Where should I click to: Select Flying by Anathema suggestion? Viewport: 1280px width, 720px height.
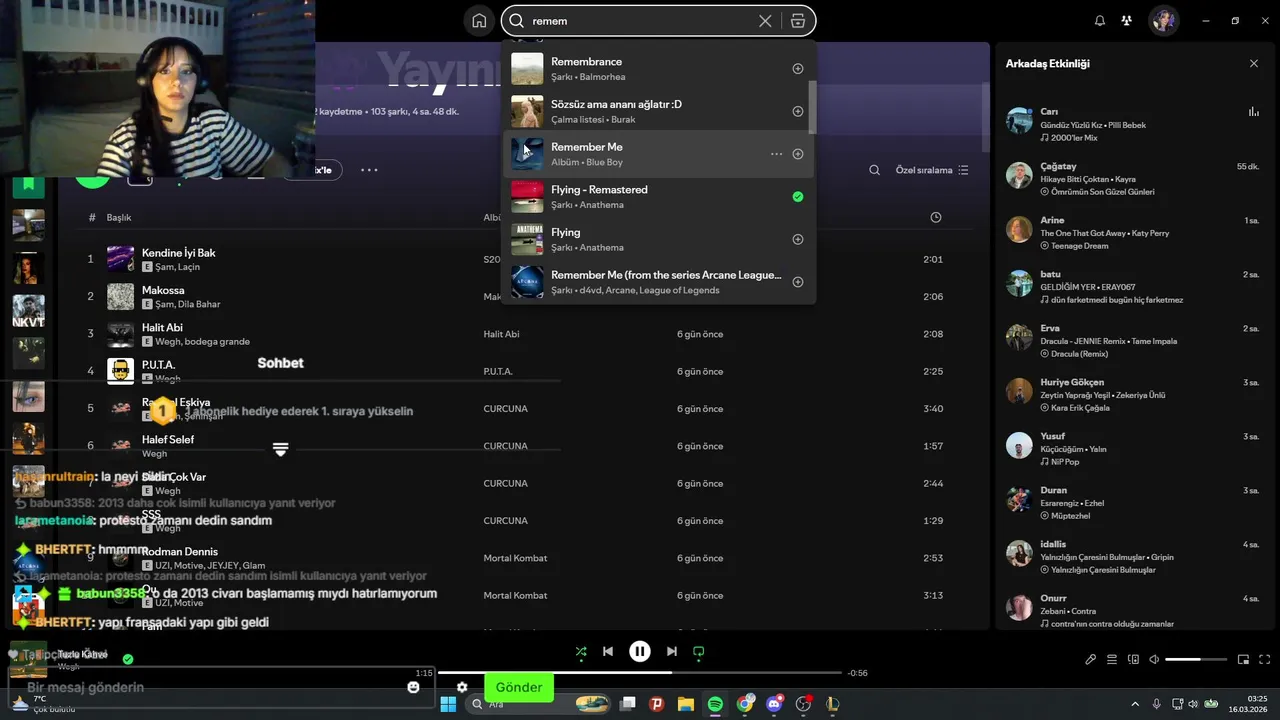tap(658, 239)
